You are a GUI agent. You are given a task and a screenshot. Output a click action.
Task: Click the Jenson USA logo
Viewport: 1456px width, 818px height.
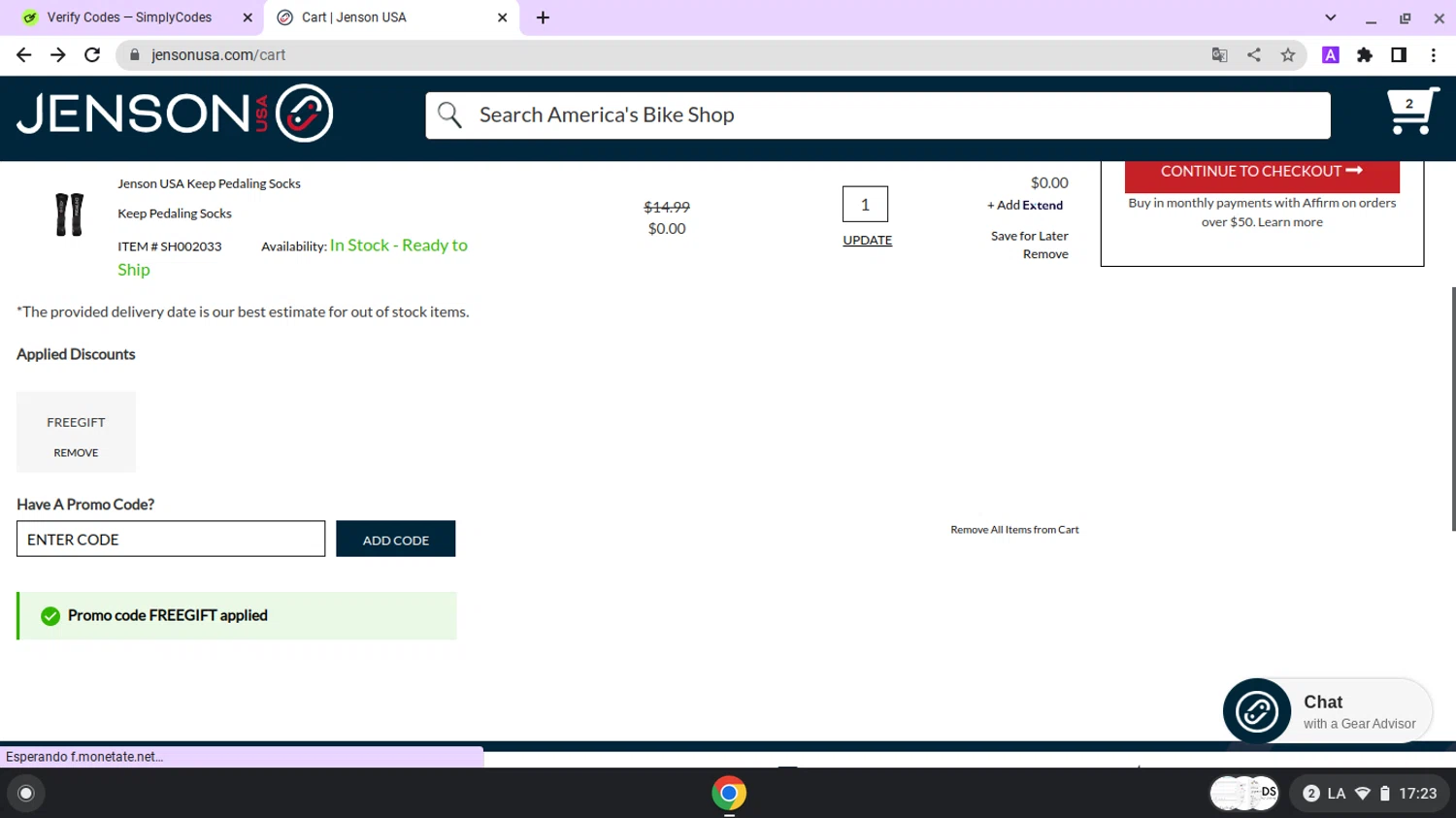point(175,114)
